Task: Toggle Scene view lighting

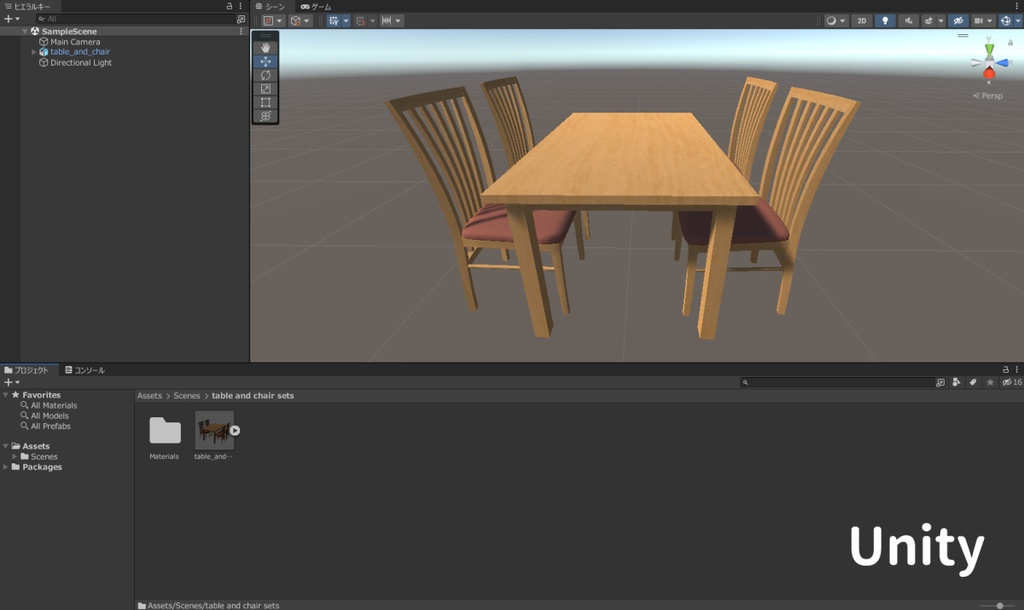Action: pos(884,20)
